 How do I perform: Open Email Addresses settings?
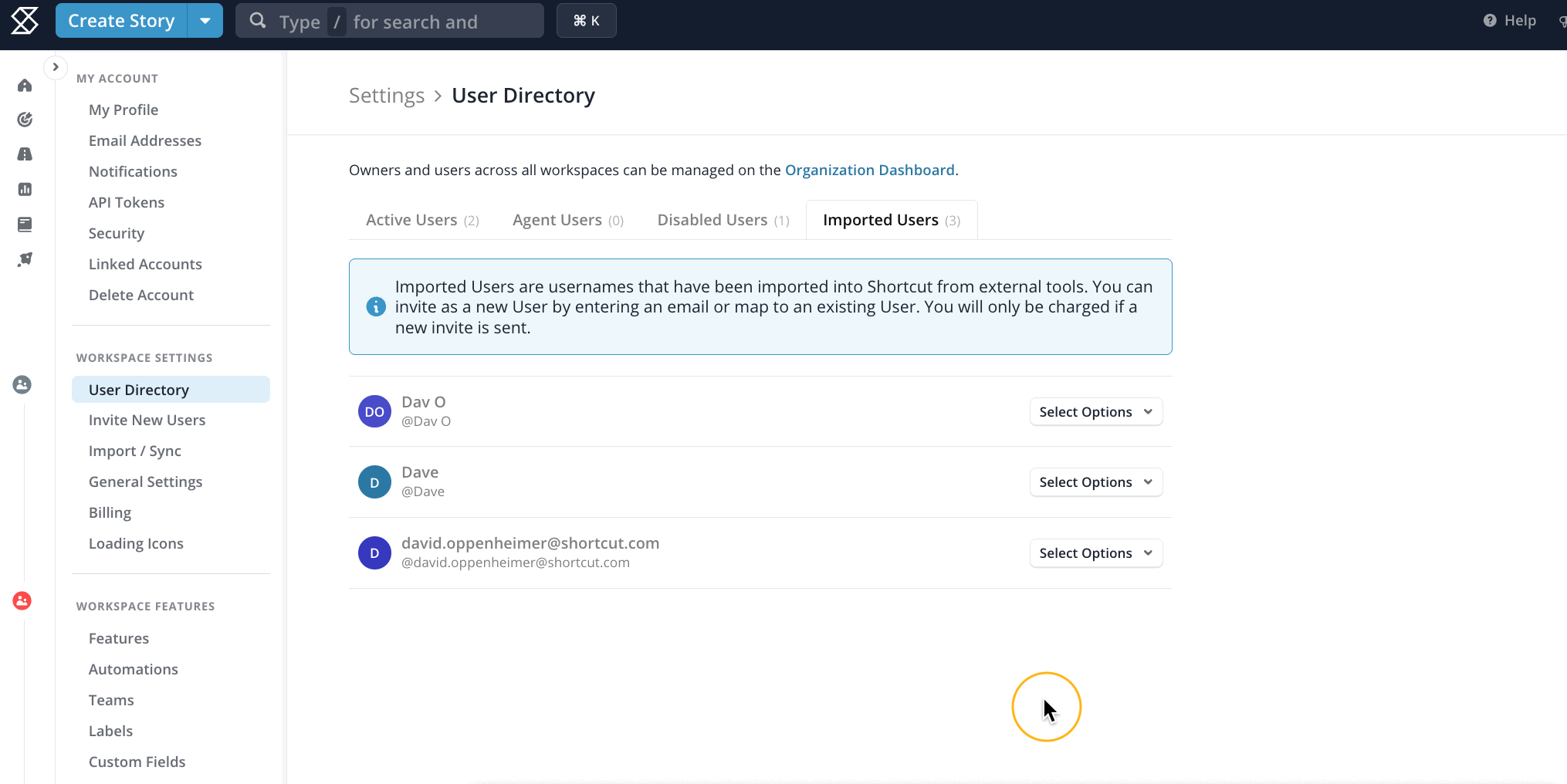tap(145, 140)
